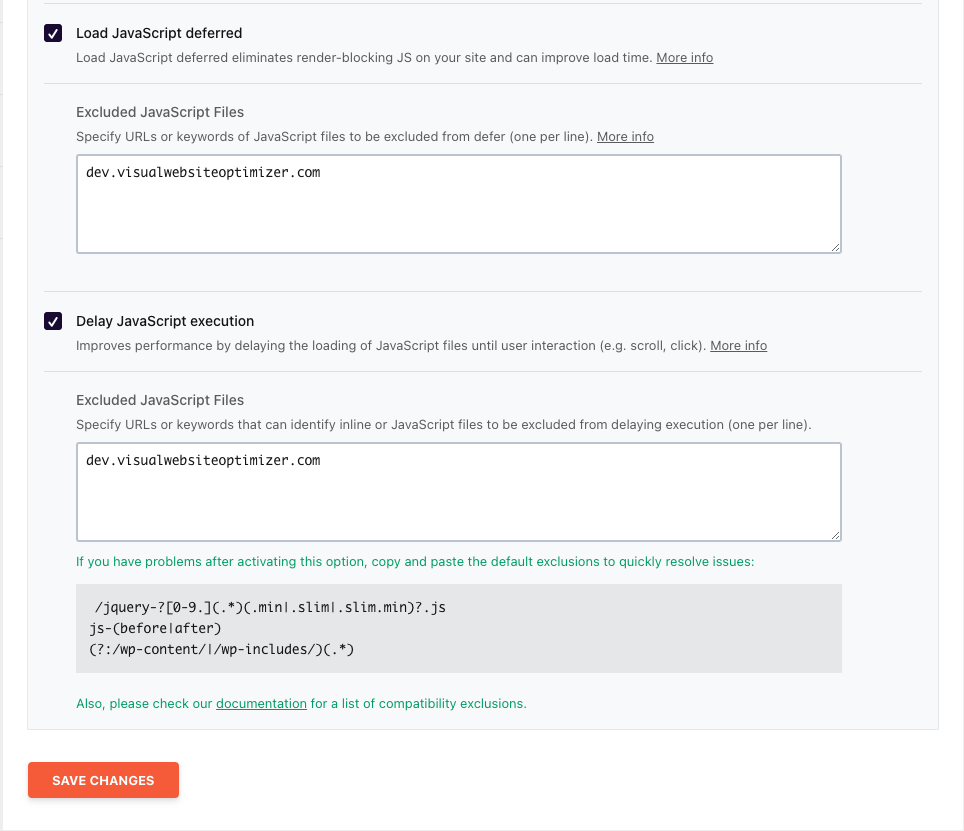This screenshot has width=964, height=831.
Task: Open More info about render-blocking JS deferral
Action: click(x=684, y=58)
